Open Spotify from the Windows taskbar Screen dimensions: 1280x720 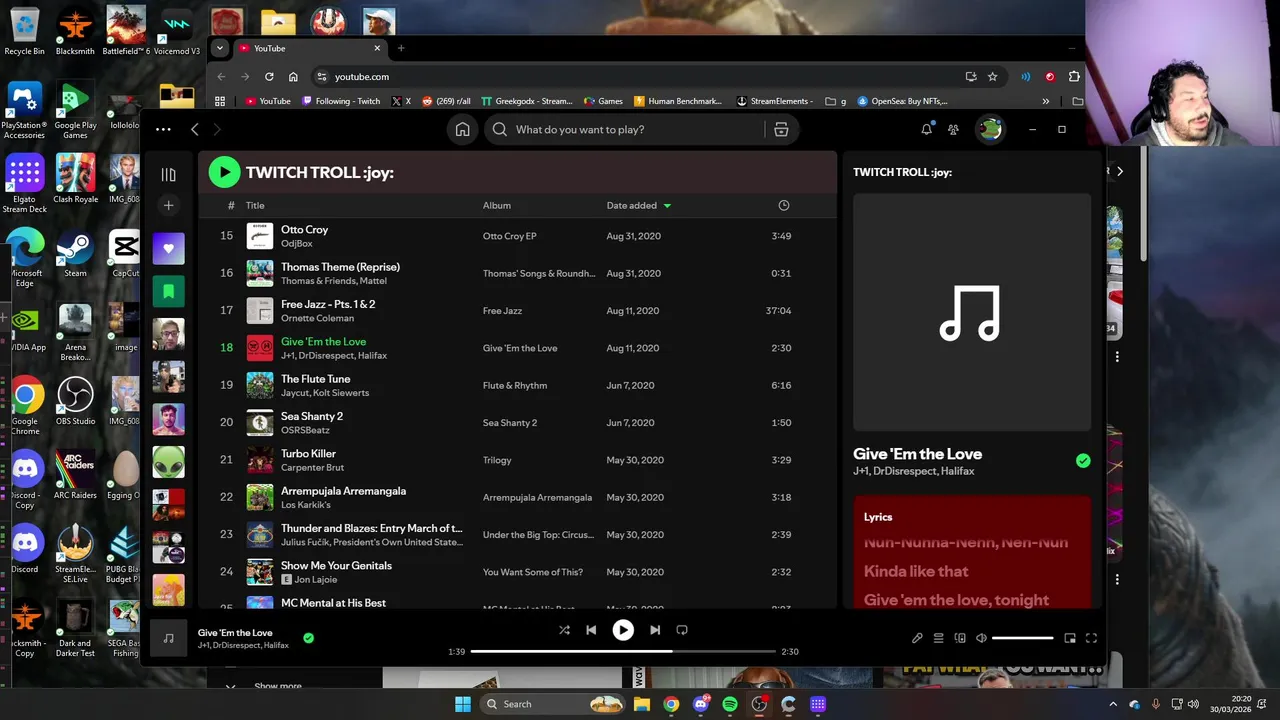pos(730,704)
